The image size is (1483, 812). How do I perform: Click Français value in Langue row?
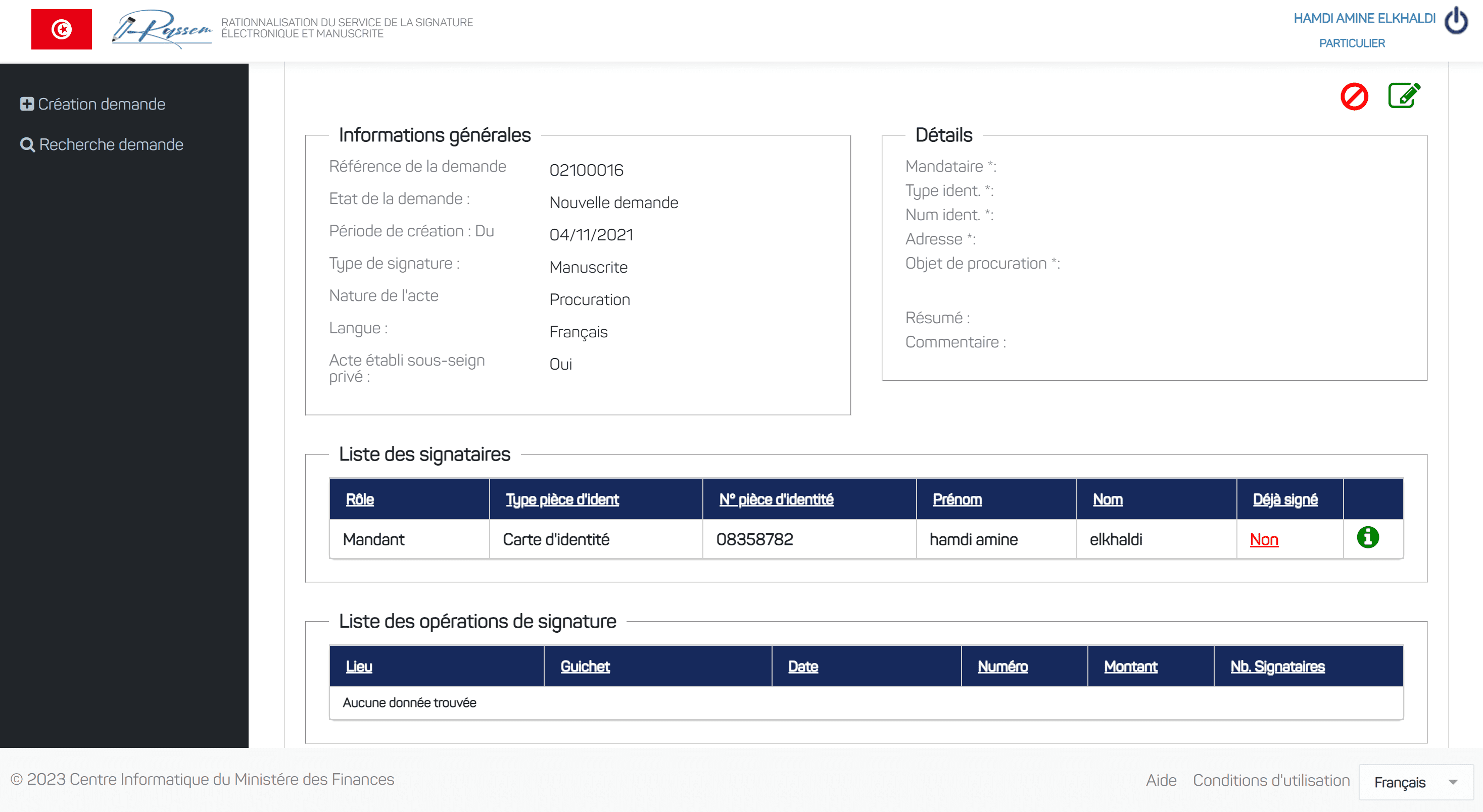coord(579,332)
